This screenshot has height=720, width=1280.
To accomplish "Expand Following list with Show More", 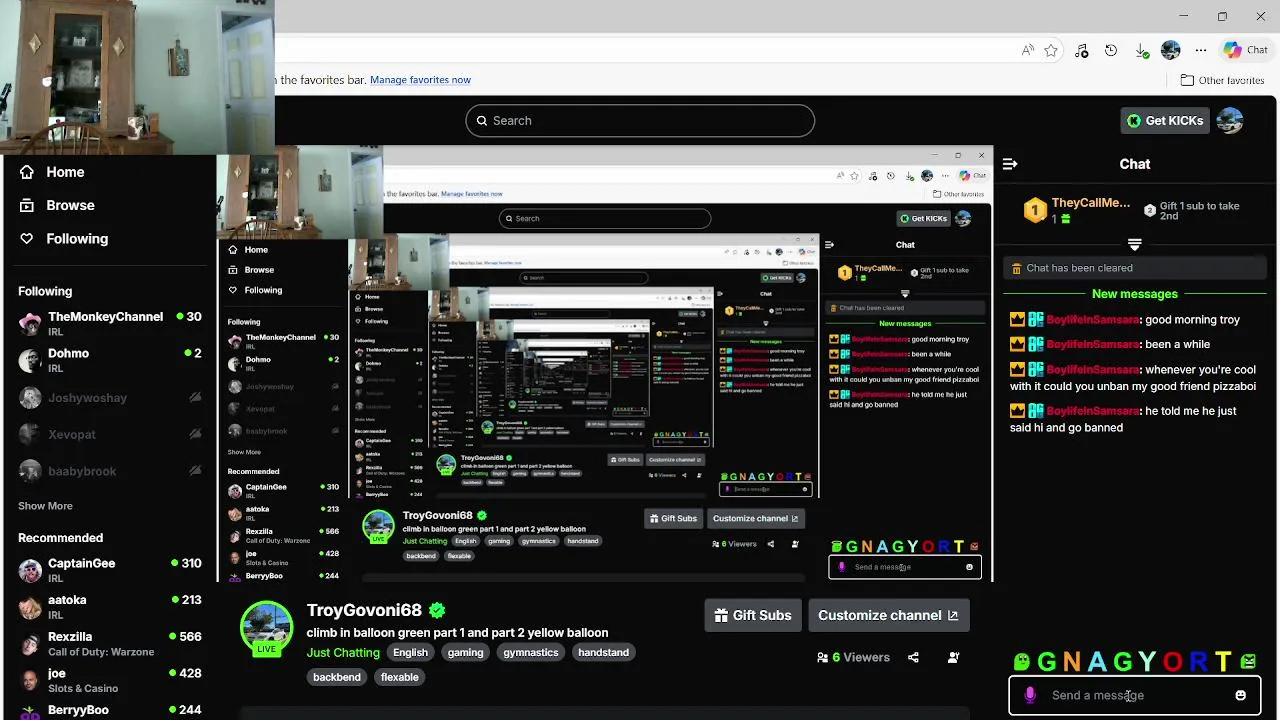I will (45, 506).
